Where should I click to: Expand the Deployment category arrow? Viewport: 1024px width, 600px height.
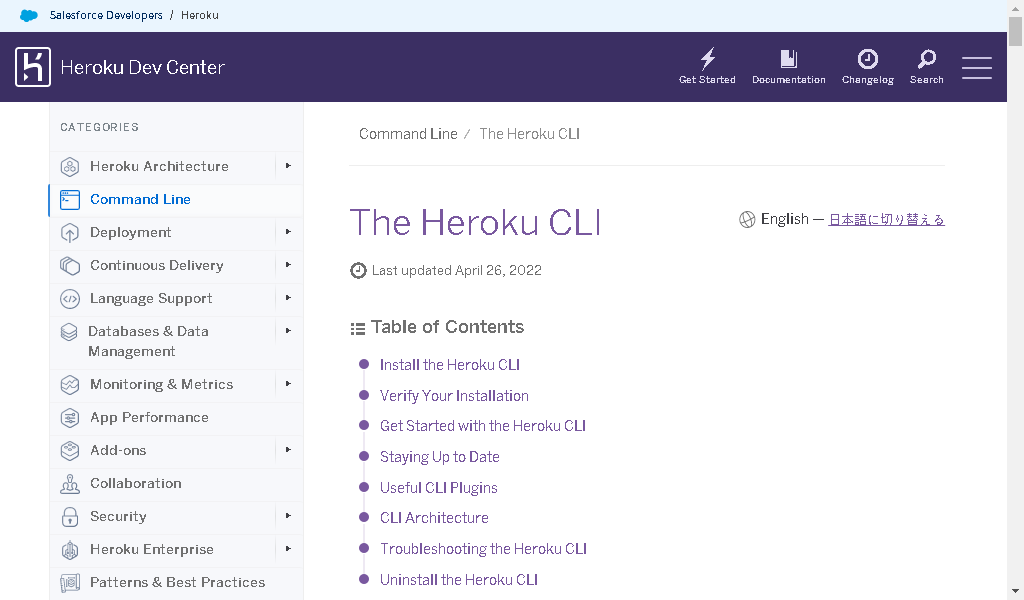[x=288, y=232]
